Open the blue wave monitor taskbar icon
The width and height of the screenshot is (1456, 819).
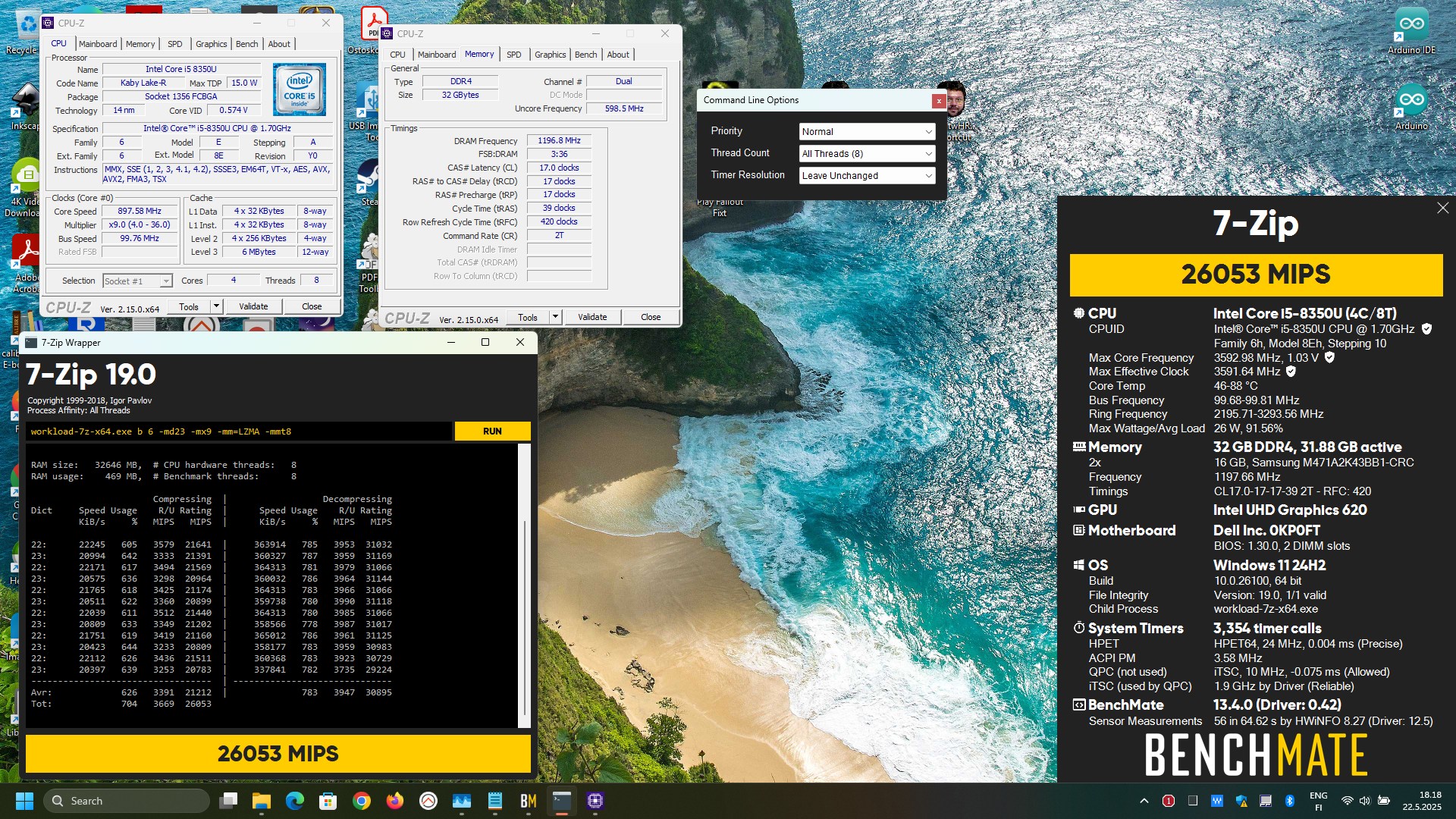tap(462, 801)
